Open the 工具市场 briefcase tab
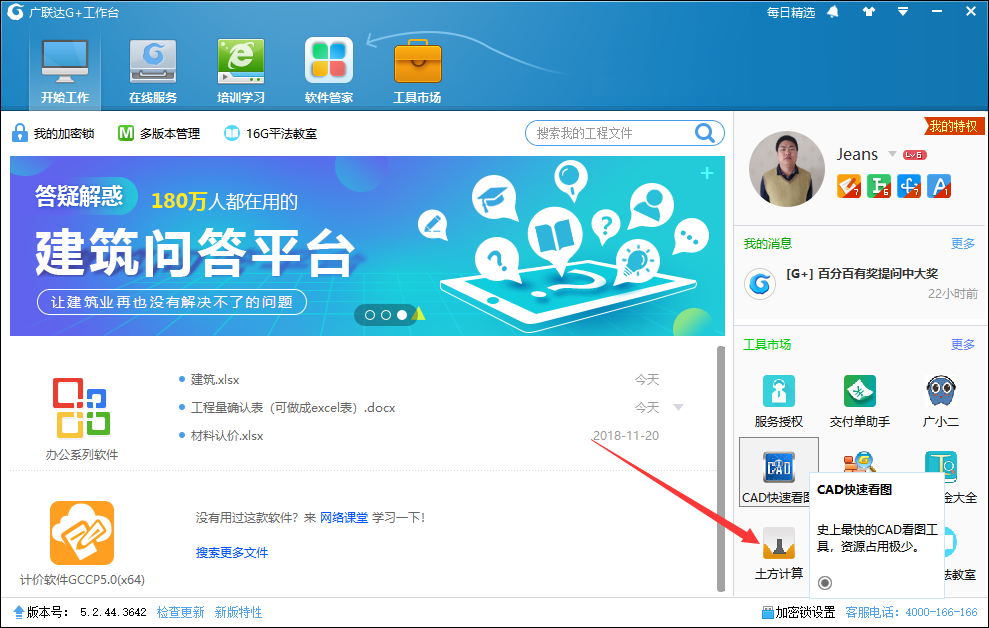This screenshot has width=989, height=628. click(x=417, y=72)
